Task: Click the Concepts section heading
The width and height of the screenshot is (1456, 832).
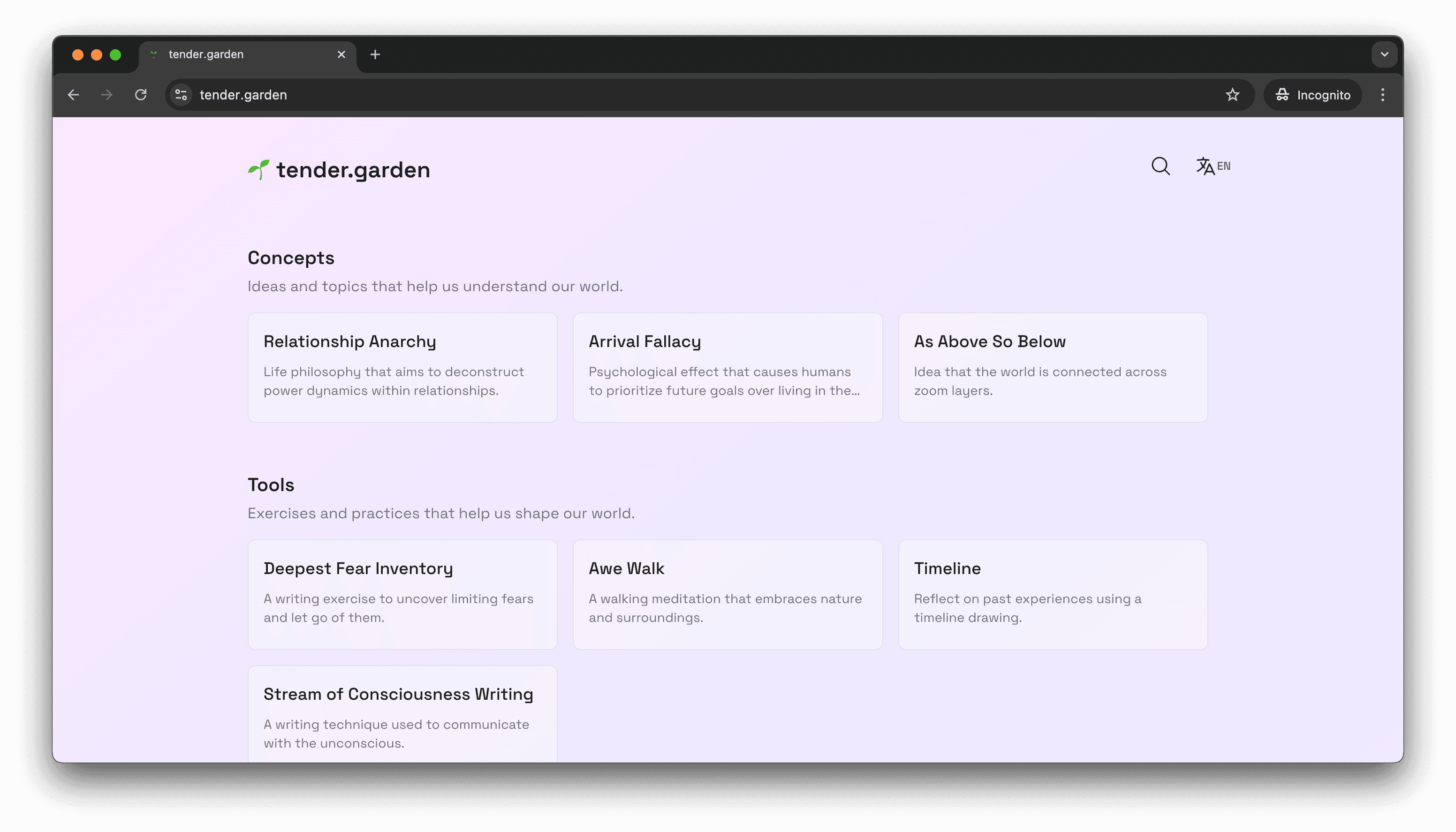Action: coord(291,258)
